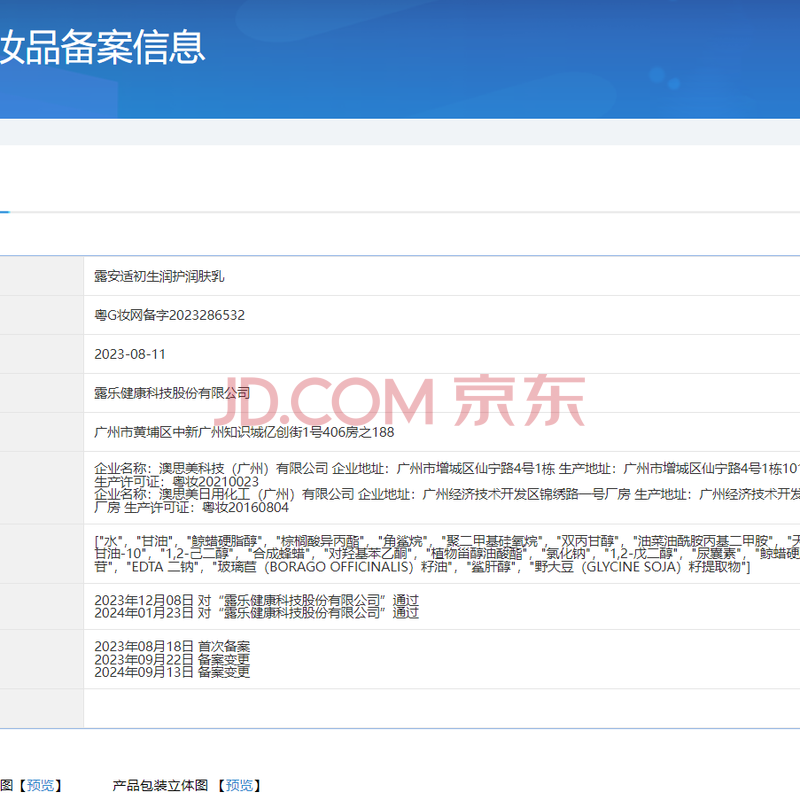The width and height of the screenshot is (800, 800).
Task: Select the company name 露乐健康科技股份有限公司
Action: click(x=172, y=393)
